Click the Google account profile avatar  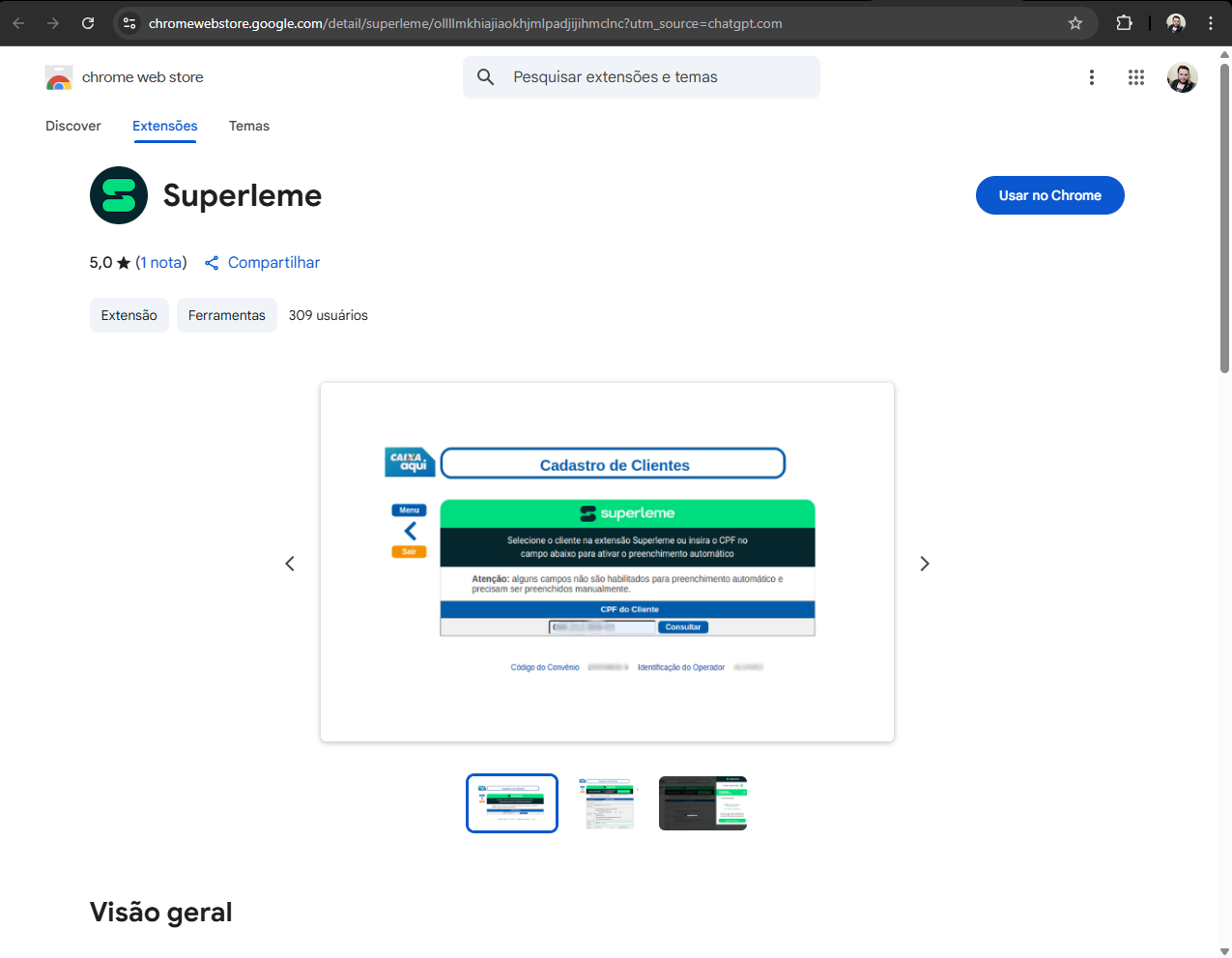[x=1182, y=77]
